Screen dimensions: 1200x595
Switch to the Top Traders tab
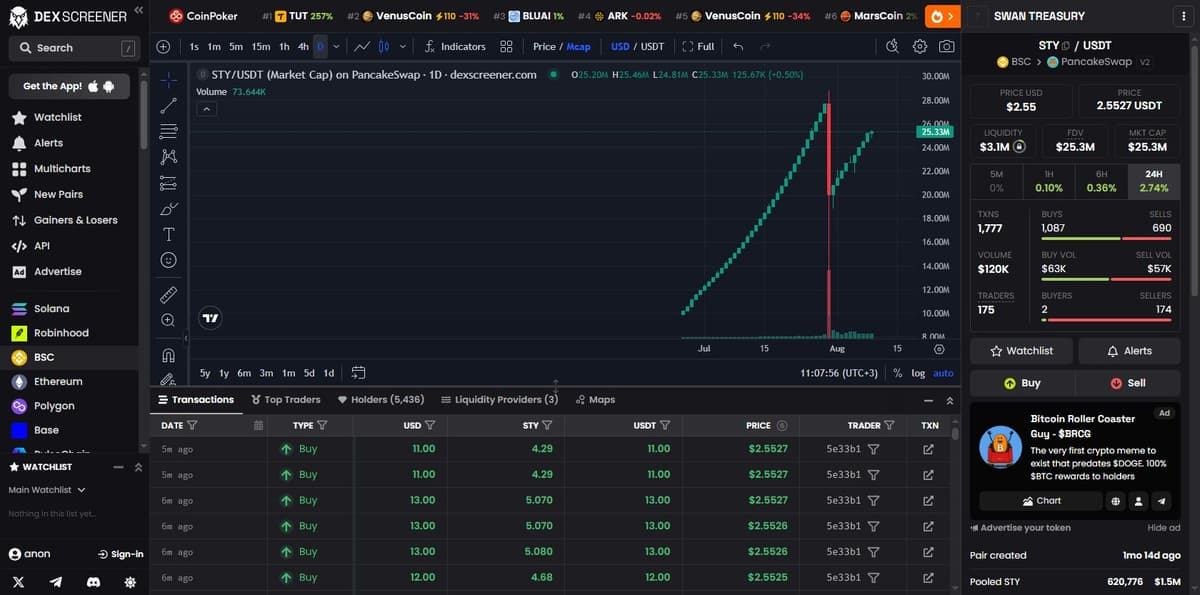click(x=286, y=399)
